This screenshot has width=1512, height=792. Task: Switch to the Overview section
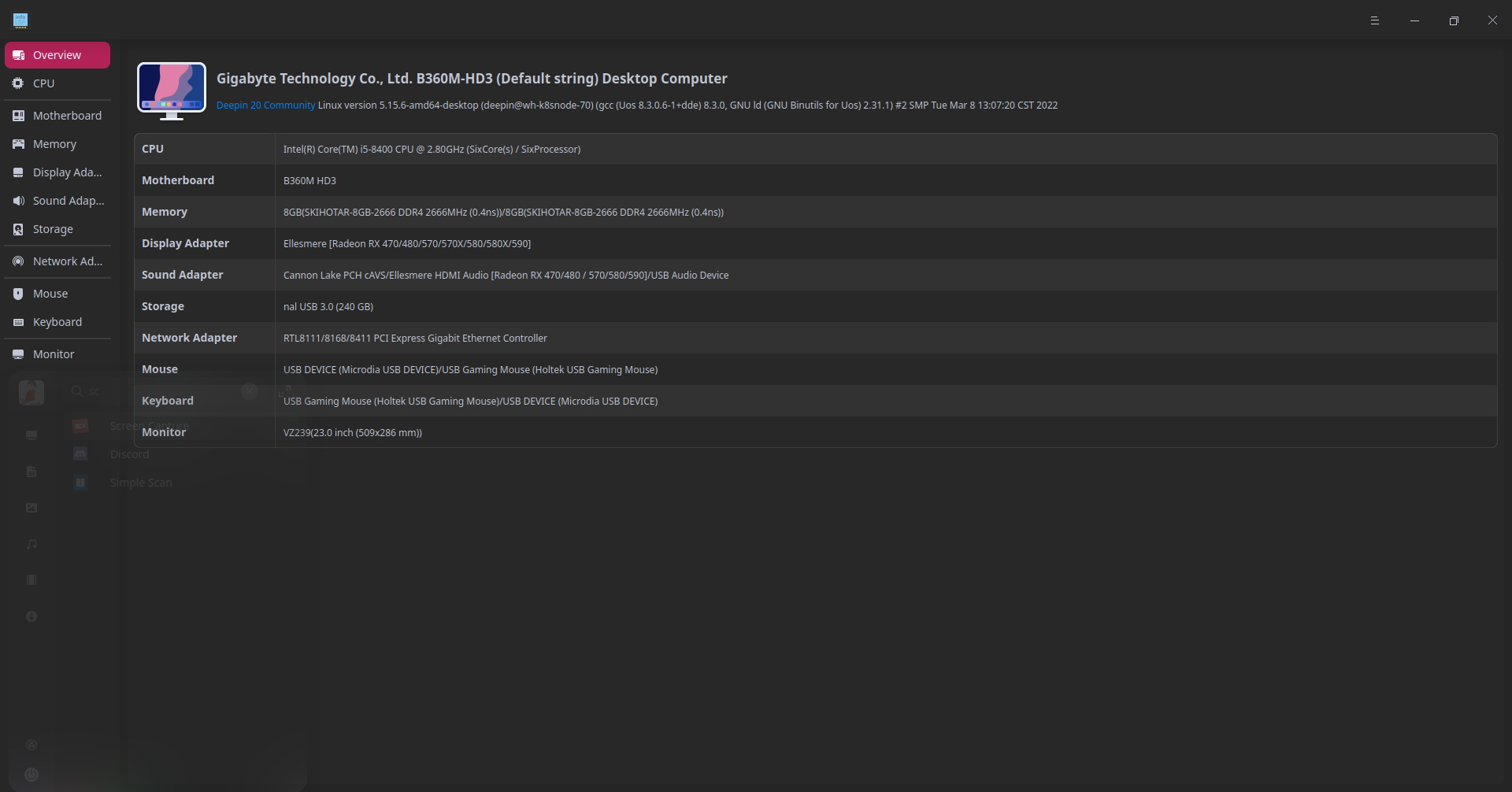56,54
